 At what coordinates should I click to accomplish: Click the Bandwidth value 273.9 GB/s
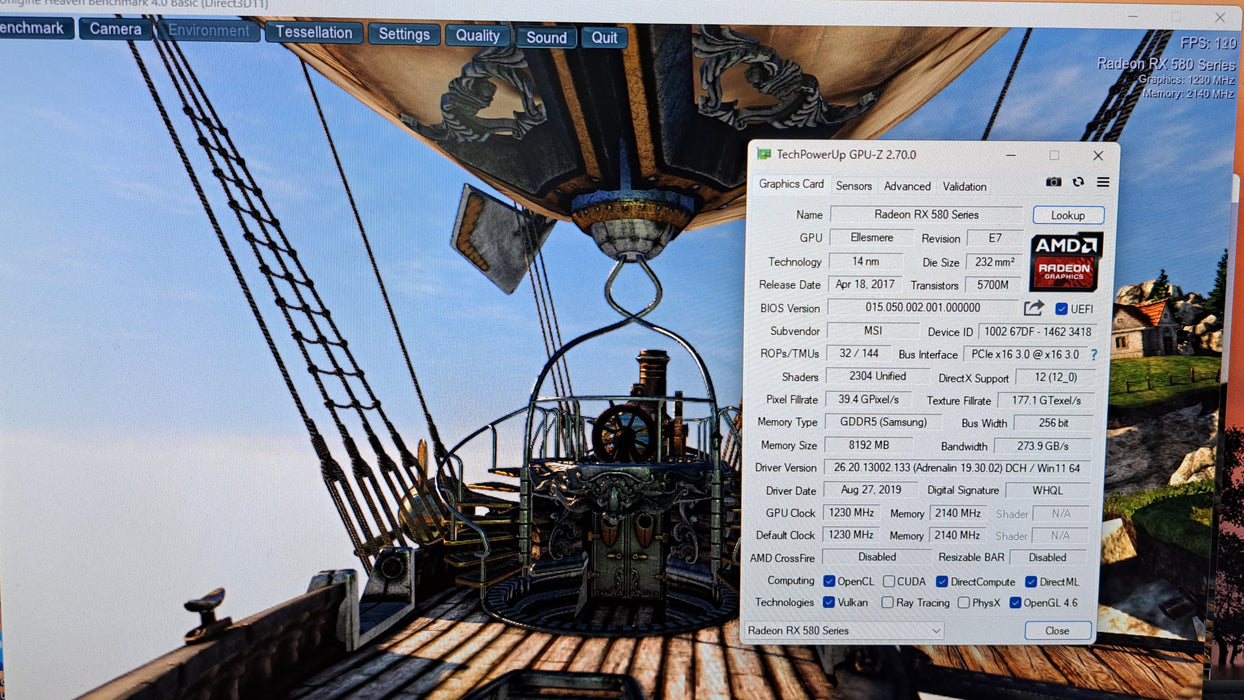1044,446
